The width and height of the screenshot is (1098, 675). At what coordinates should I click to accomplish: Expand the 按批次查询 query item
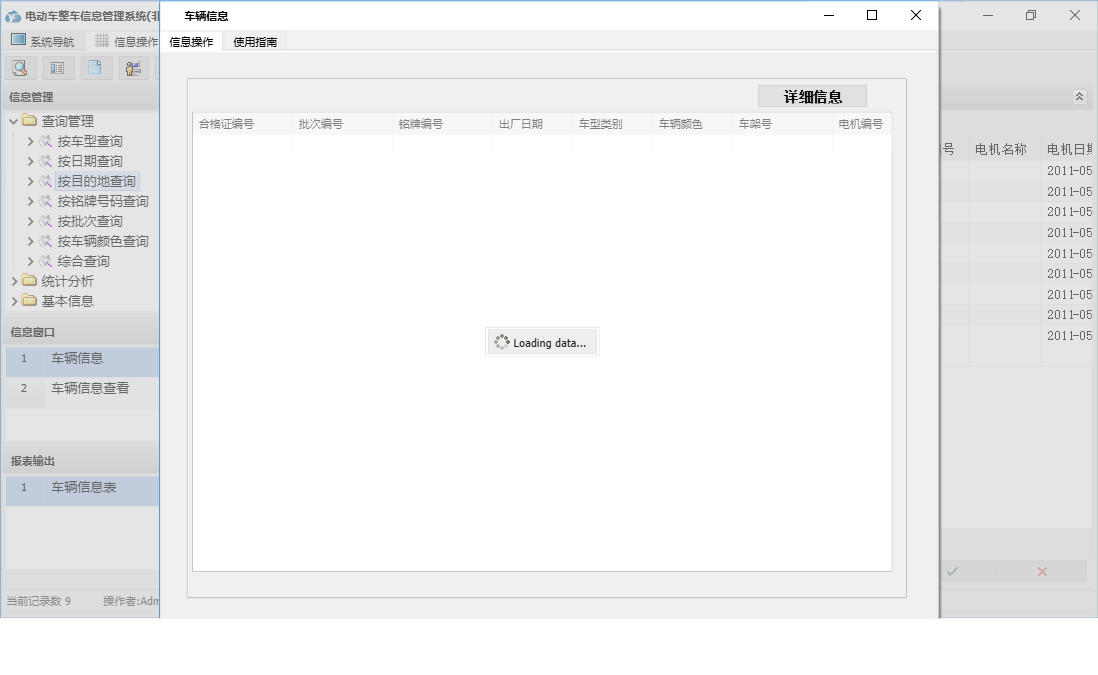pos(30,220)
